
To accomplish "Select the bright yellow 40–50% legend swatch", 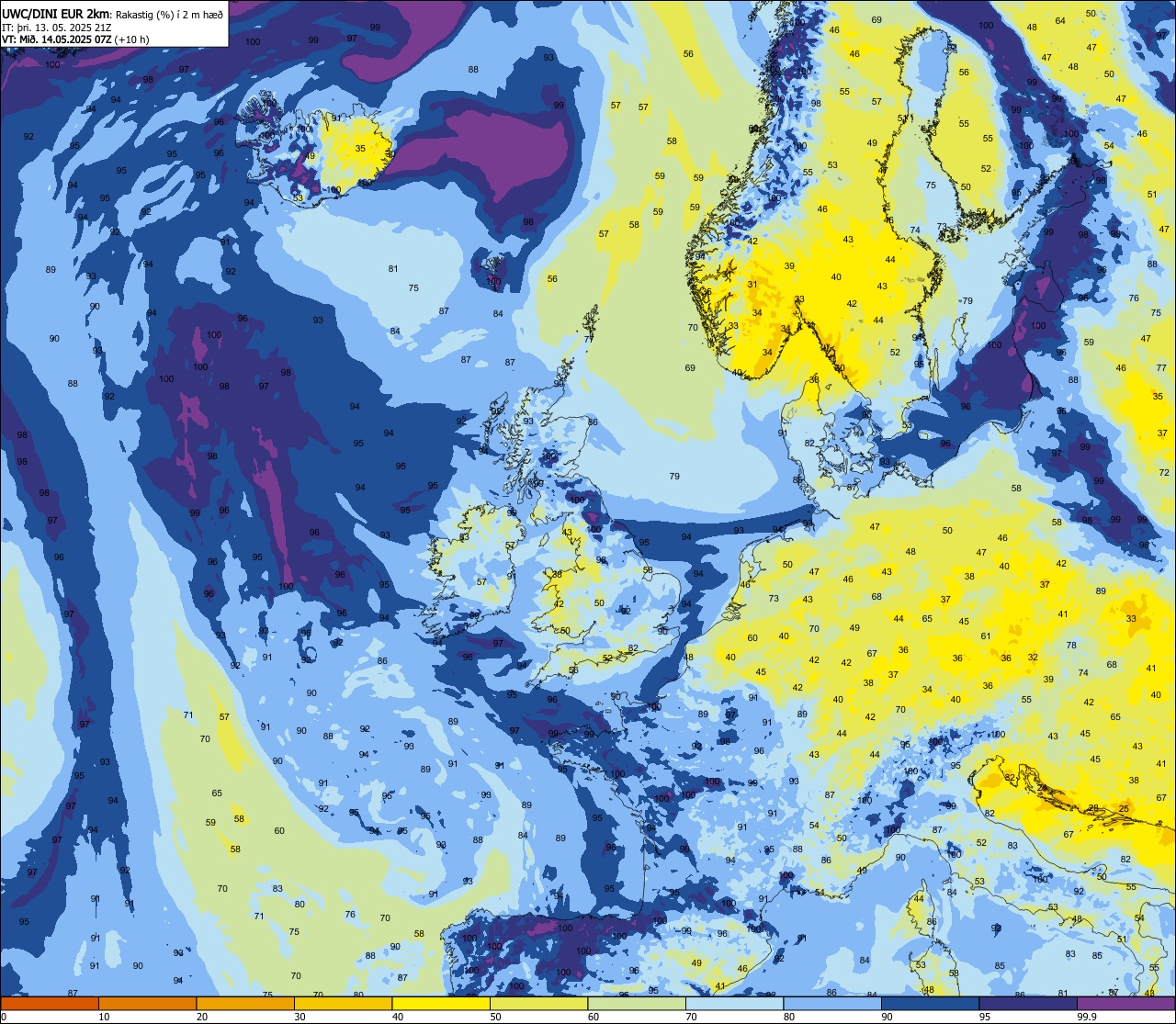I will point(441,1004).
